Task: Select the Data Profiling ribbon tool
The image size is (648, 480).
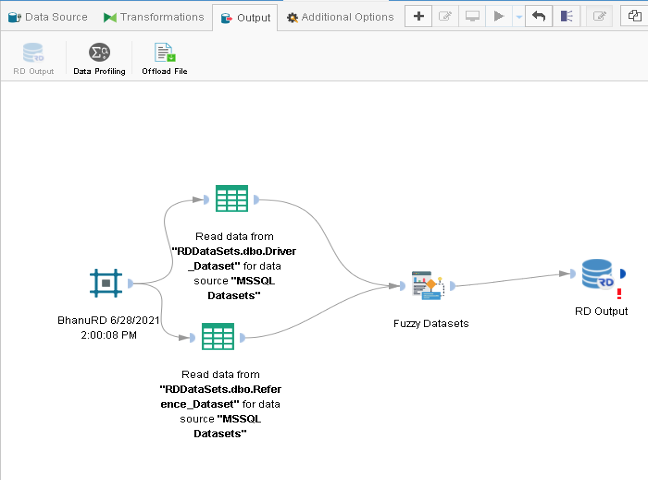Action: (99, 59)
